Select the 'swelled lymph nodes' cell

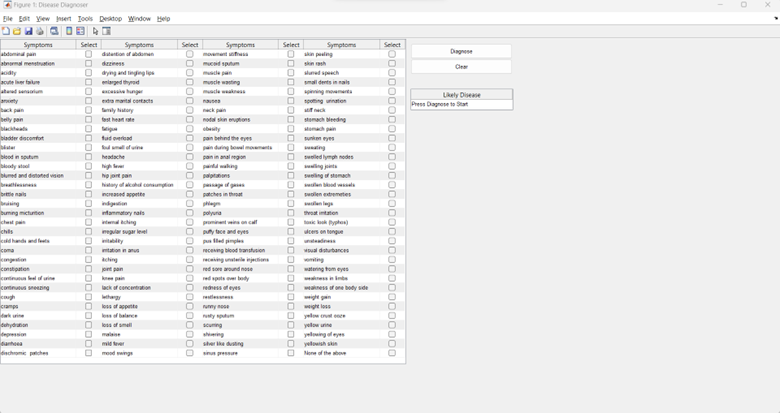(x=341, y=157)
